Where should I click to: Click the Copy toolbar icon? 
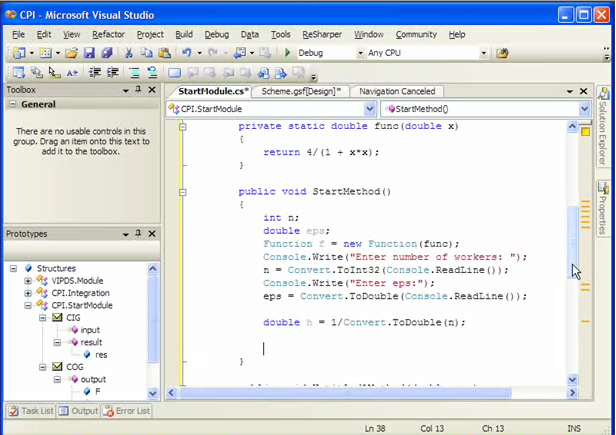[147, 53]
